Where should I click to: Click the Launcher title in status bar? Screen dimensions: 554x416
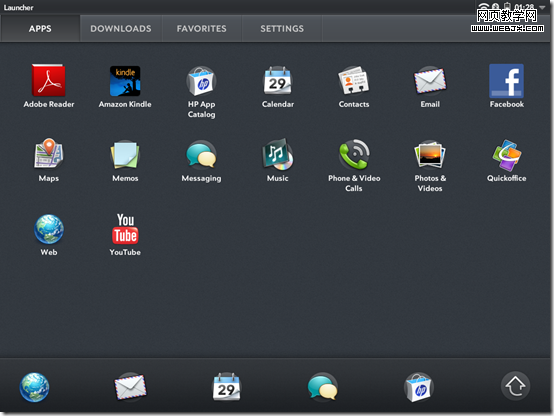point(18,7)
